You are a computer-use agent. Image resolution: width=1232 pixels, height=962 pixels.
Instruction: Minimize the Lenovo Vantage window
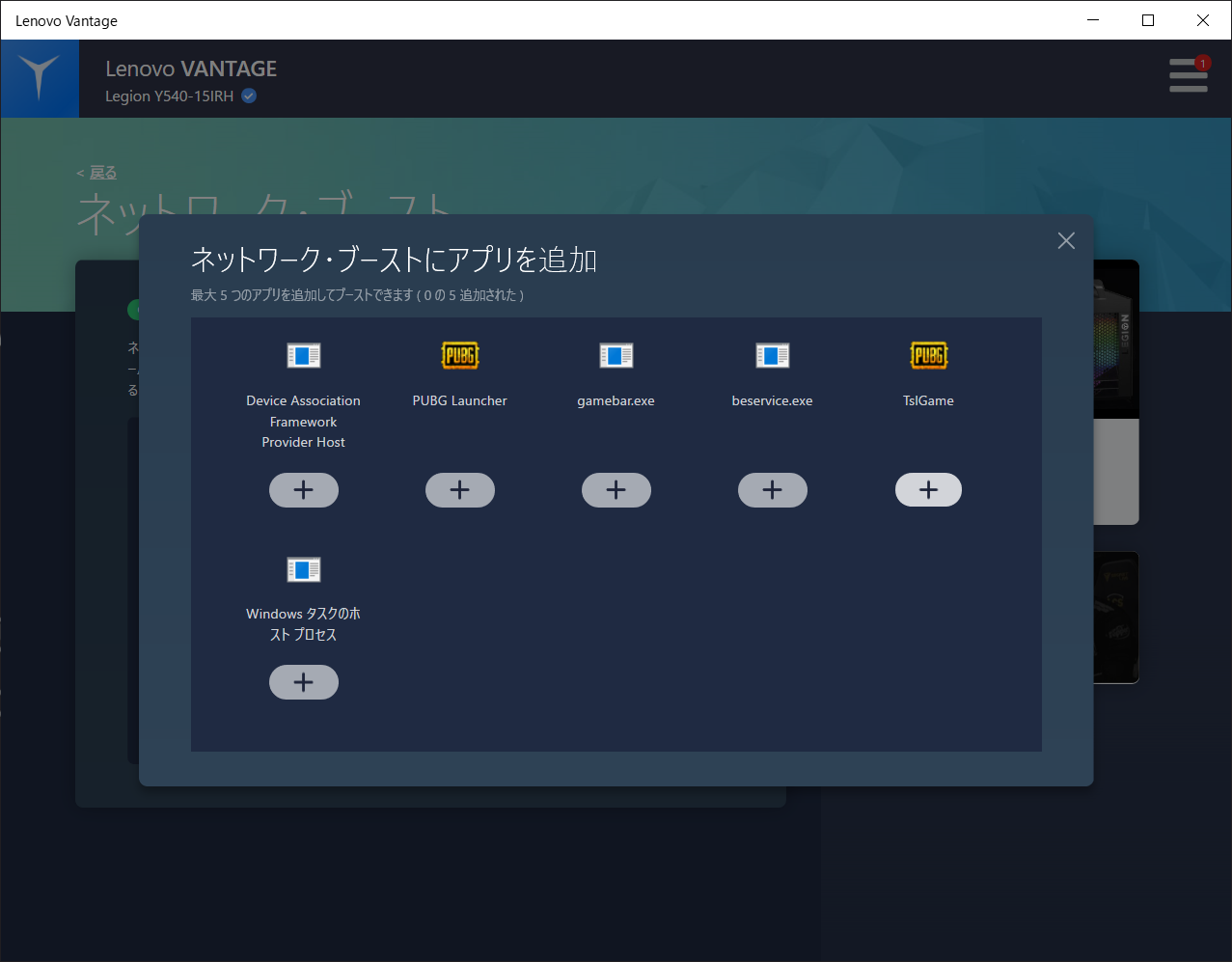click(x=1093, y=20)
